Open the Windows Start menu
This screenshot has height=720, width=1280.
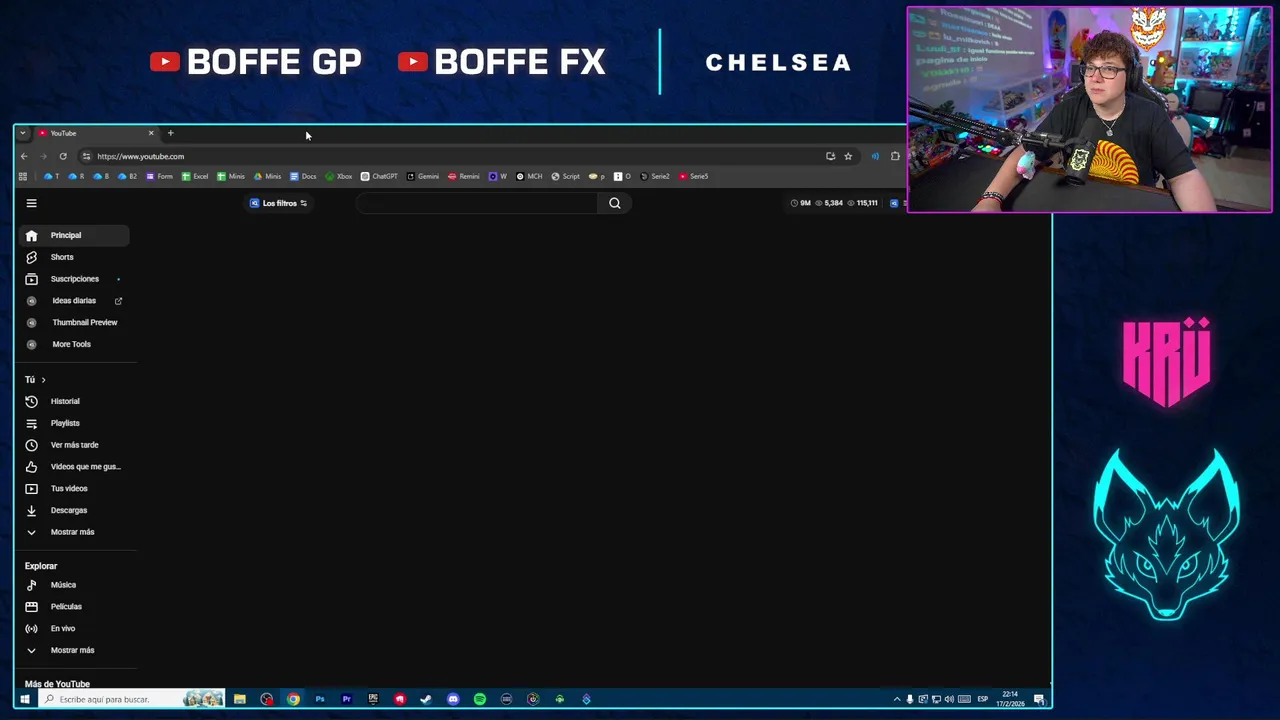(x=25, y=699)
